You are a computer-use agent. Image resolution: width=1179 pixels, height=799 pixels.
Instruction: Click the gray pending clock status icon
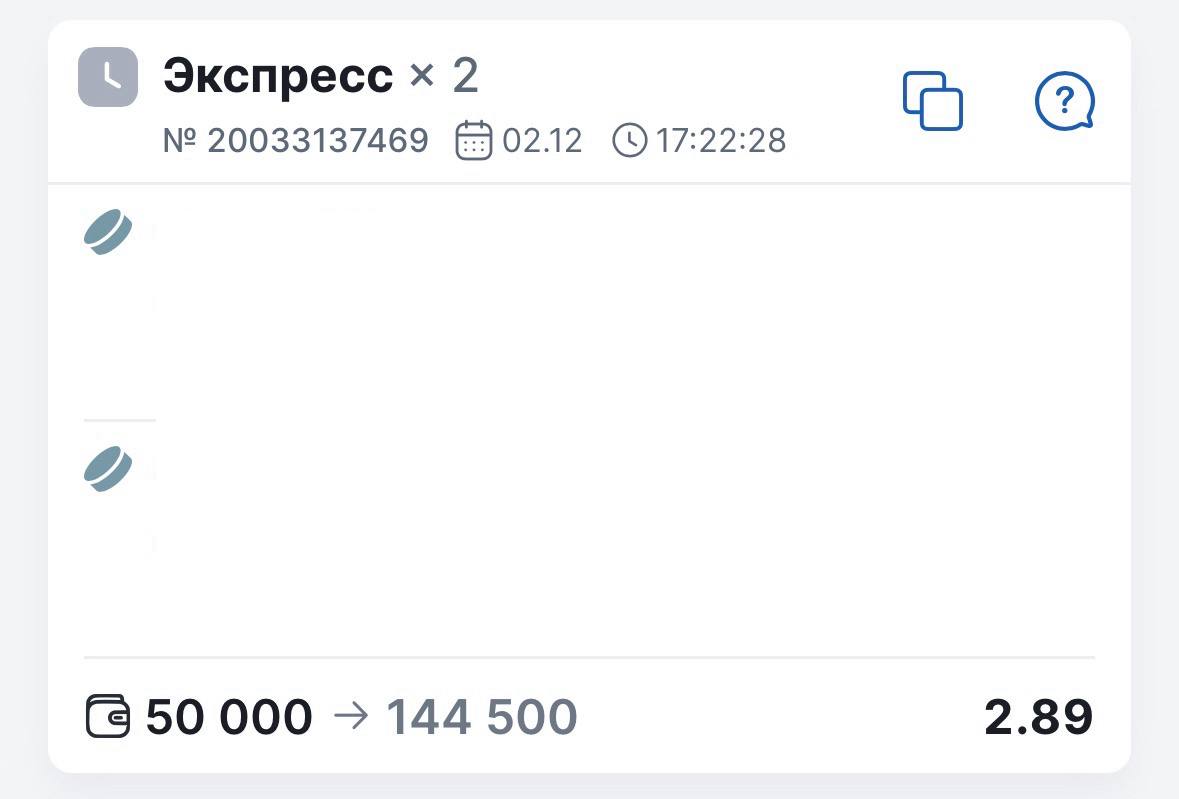(x=108, y=77)
